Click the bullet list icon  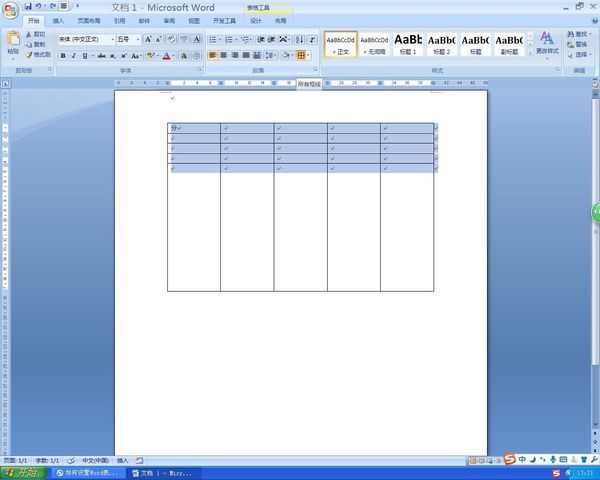click(214, 39)
